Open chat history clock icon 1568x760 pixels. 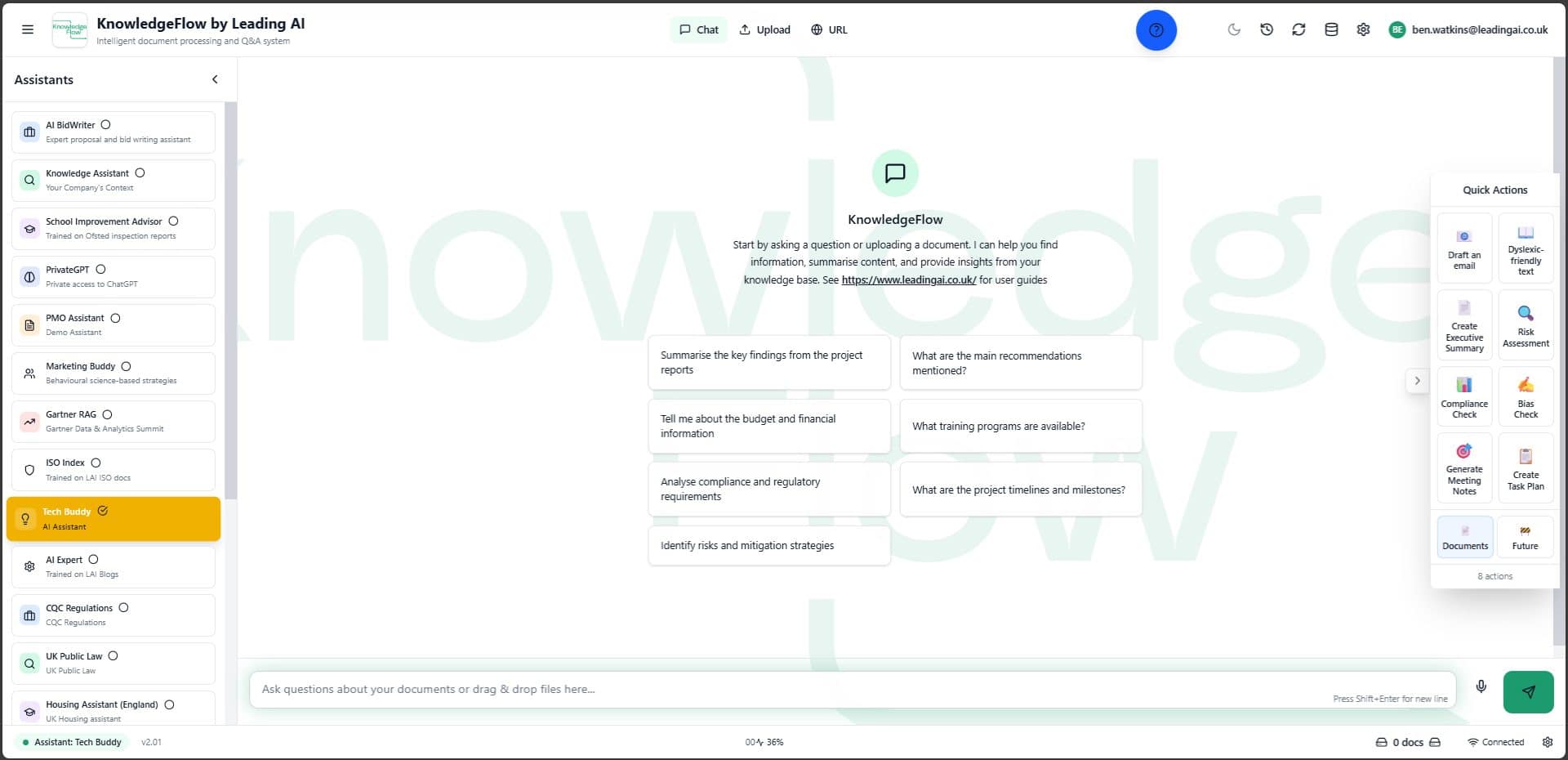click(1267, 29)
